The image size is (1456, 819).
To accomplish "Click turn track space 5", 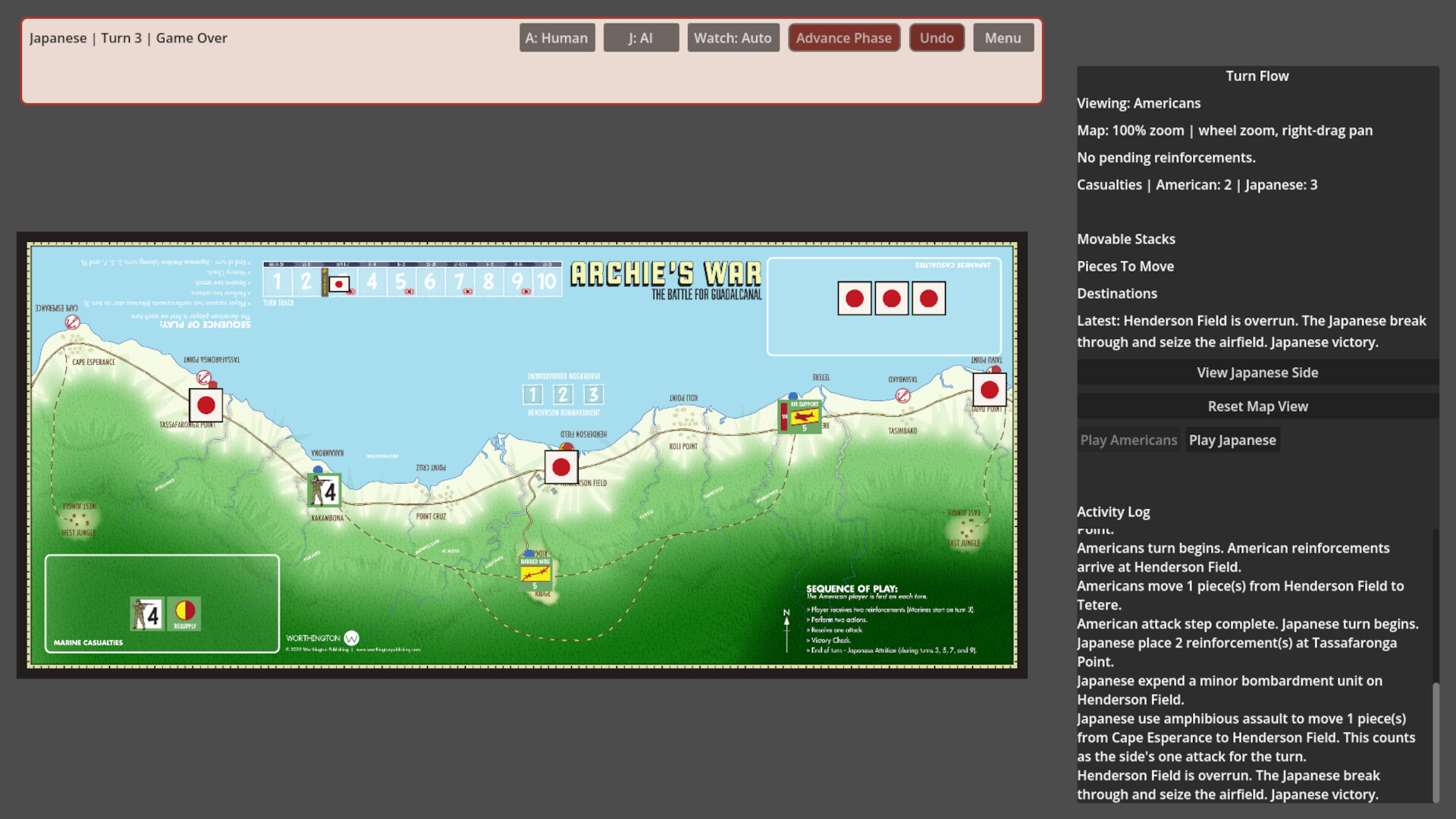I will pyautogui.click(x=400, y=282).
